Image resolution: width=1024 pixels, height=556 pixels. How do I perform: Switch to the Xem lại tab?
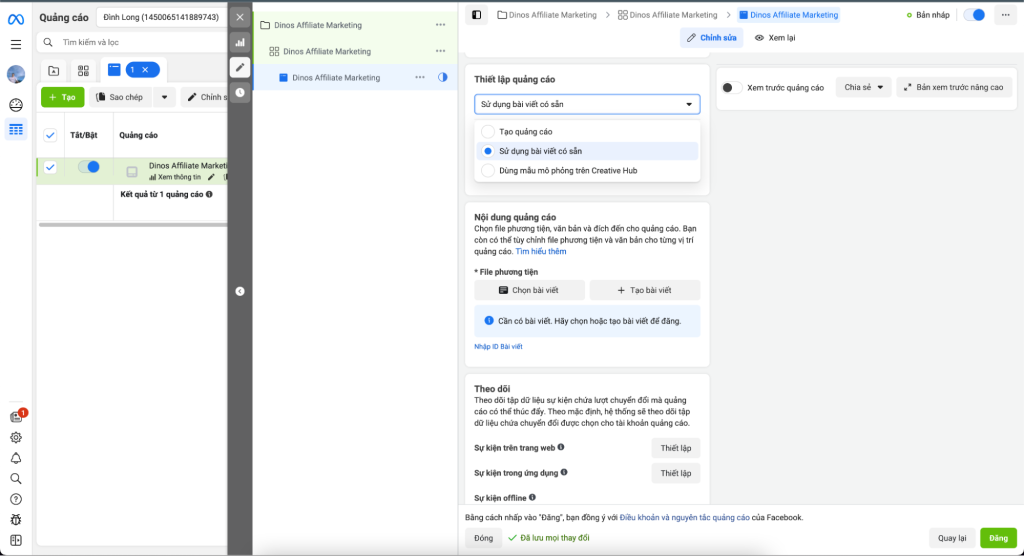775,38
